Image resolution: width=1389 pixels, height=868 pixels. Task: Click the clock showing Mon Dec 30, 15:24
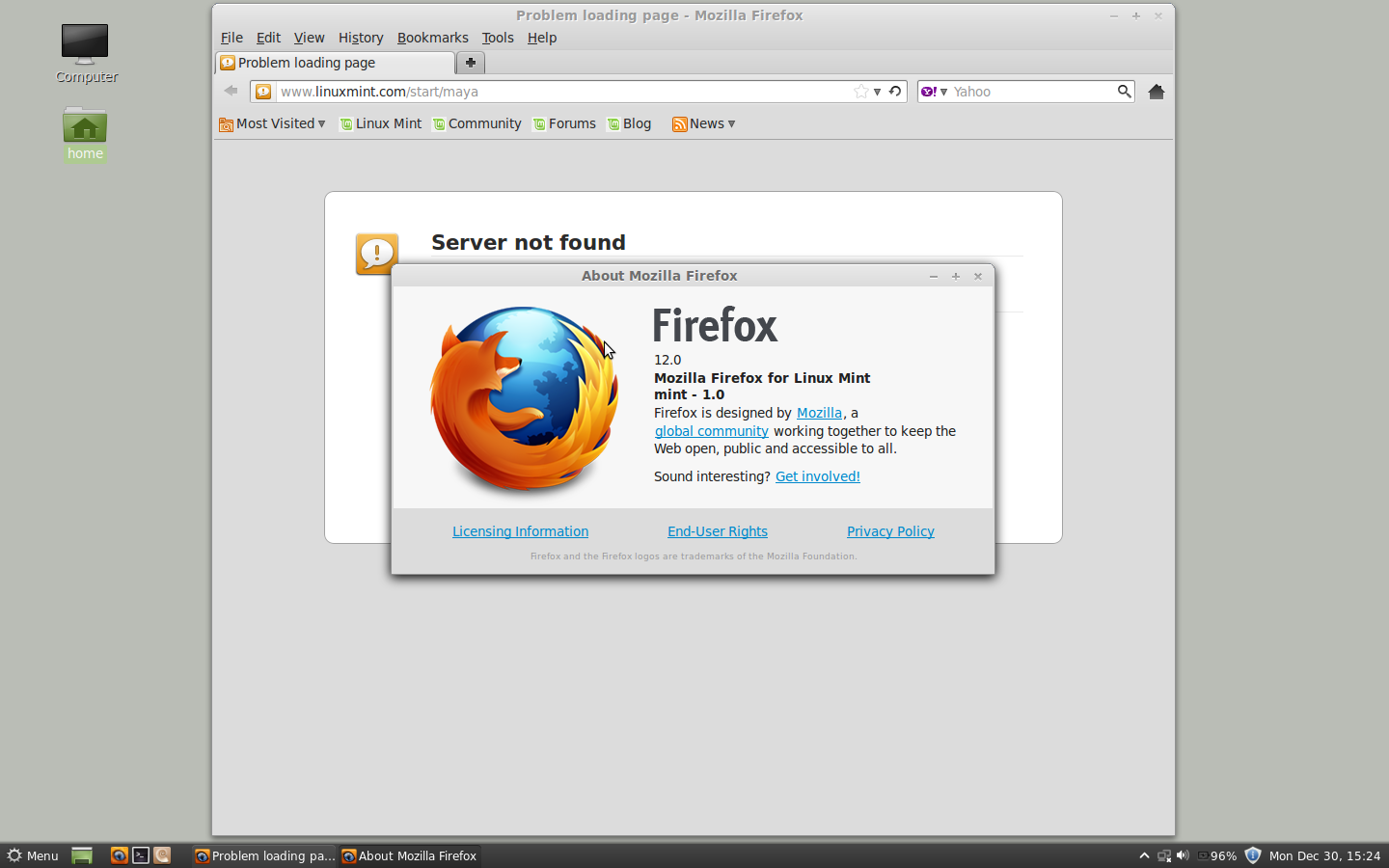[1324, 855]
